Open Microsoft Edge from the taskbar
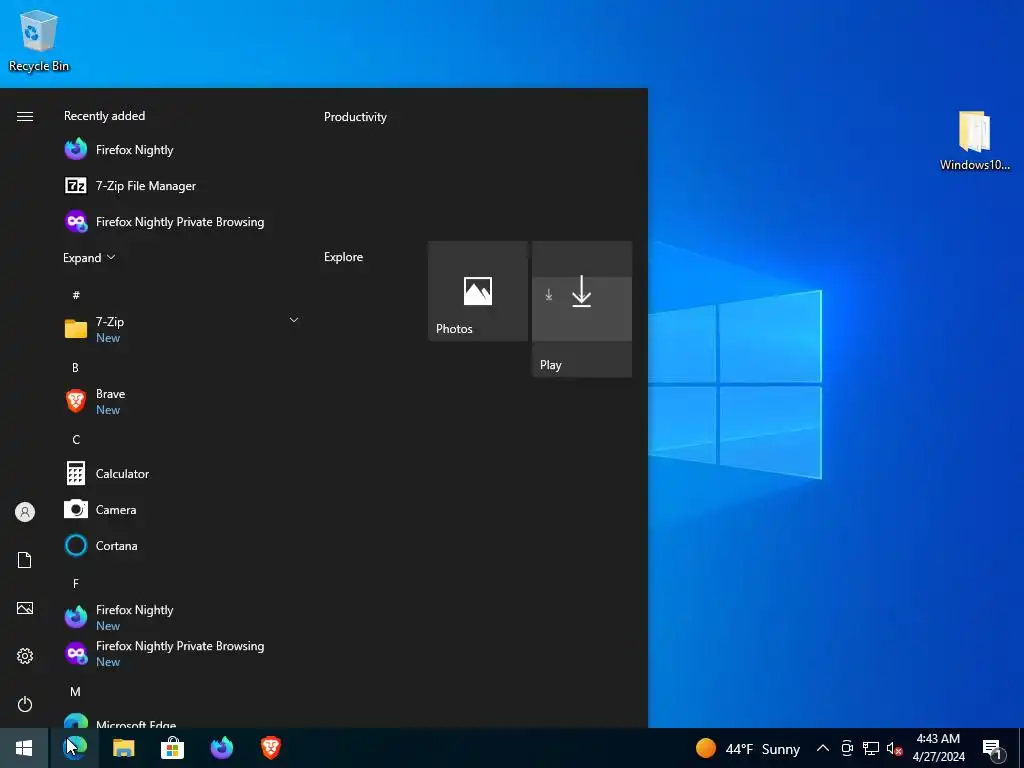 (x=74, y=748)
